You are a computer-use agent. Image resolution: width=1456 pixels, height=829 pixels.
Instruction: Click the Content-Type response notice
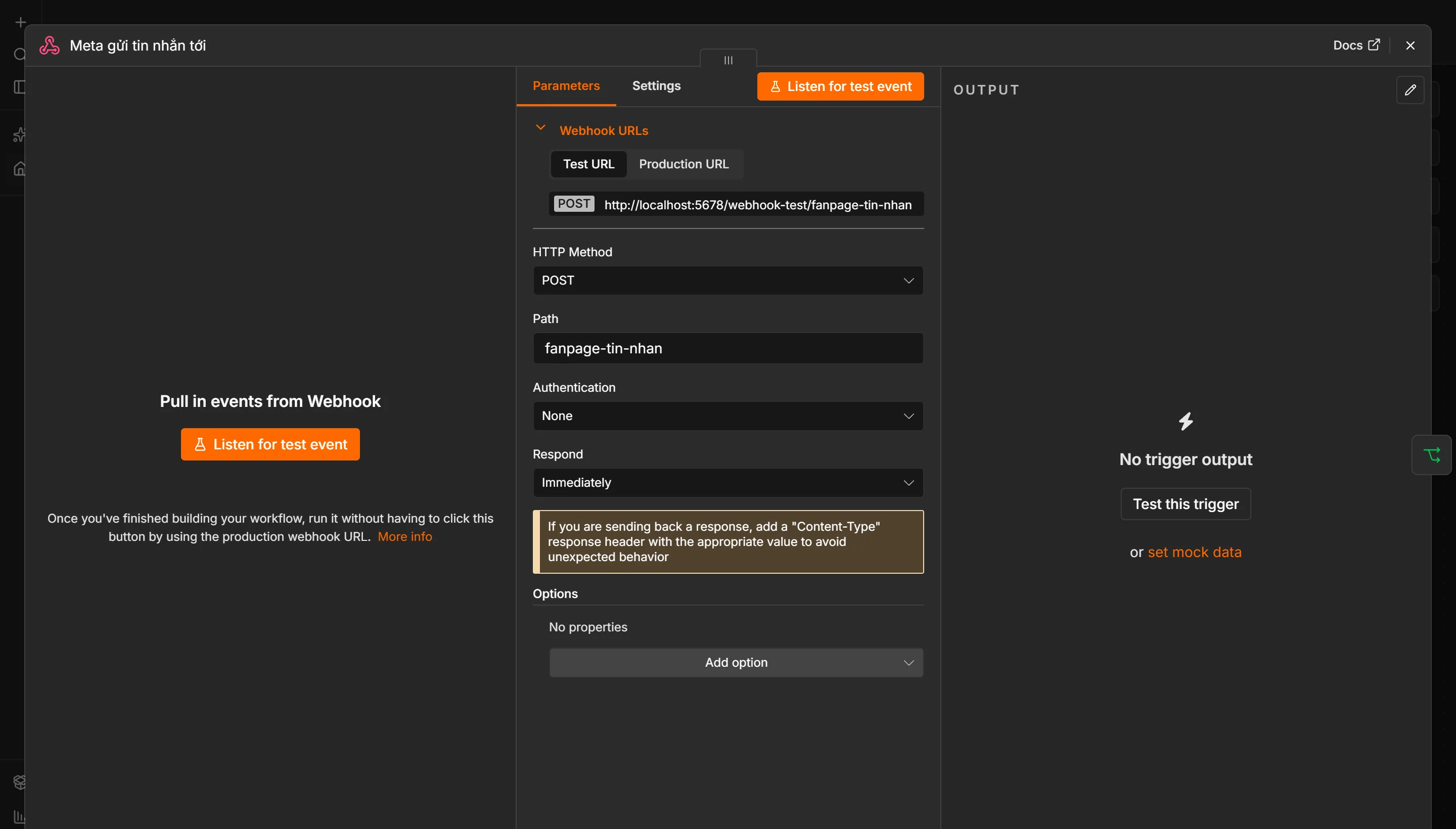point(727,542)
